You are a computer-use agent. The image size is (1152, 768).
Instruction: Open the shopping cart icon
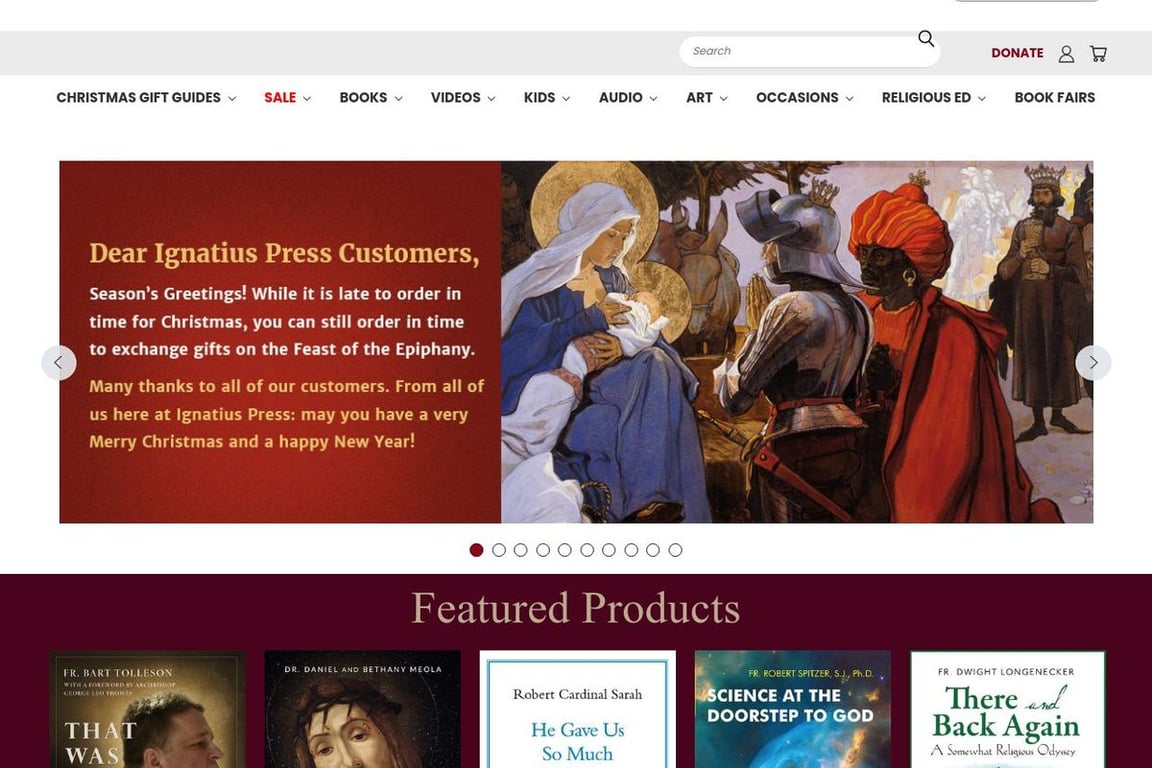point(1098,54)
